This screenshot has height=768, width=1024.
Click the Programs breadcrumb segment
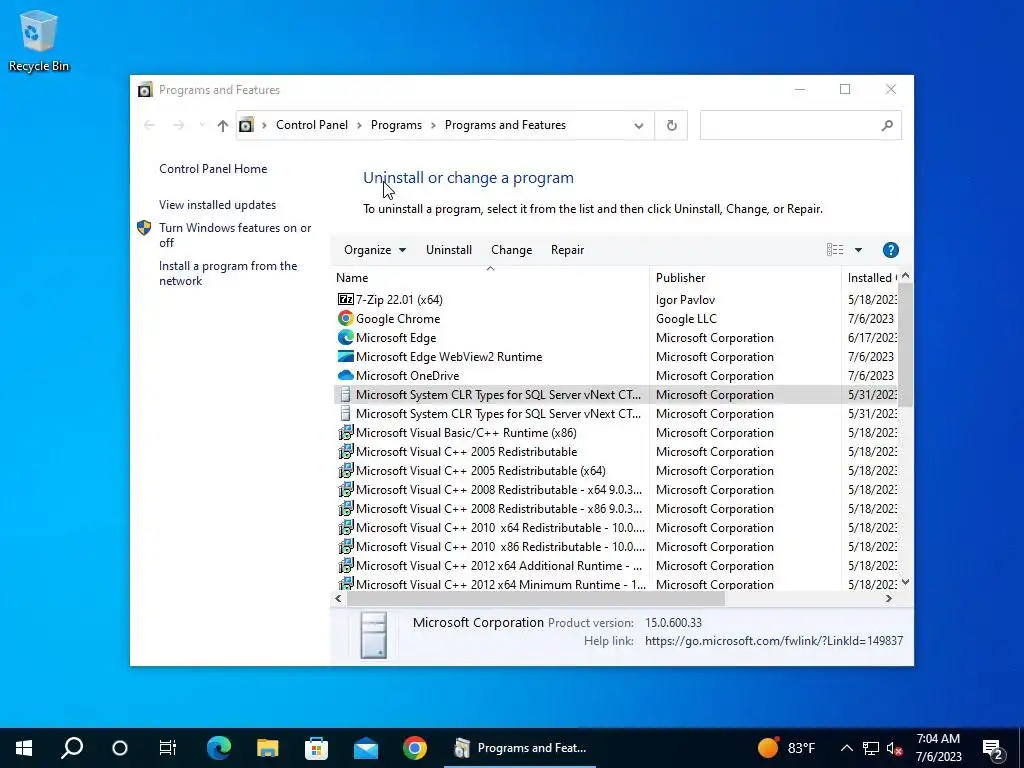pos(396,125)
